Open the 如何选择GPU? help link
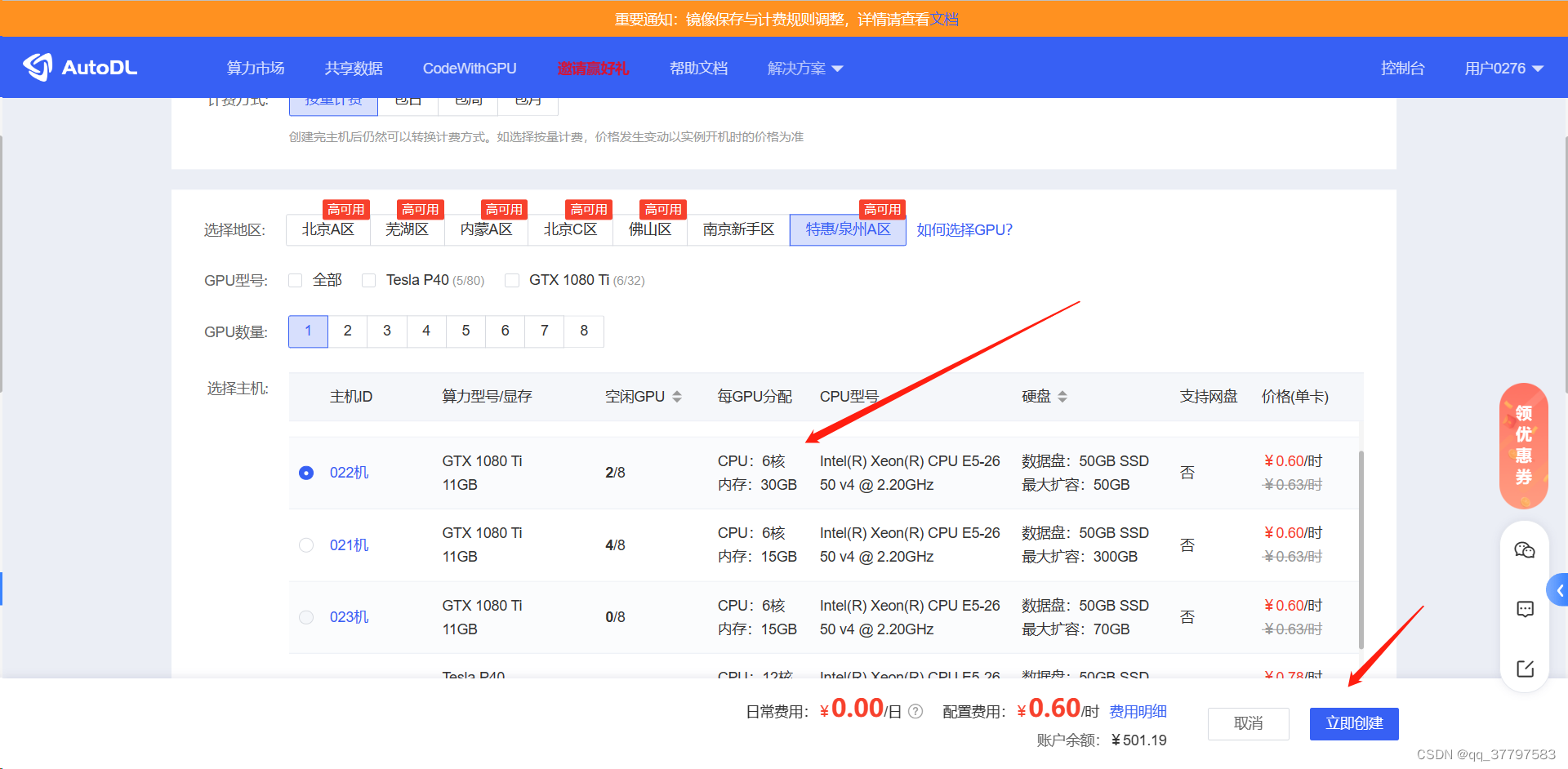Viewport: 1568px width, 769px height. (x=964, y=230)
